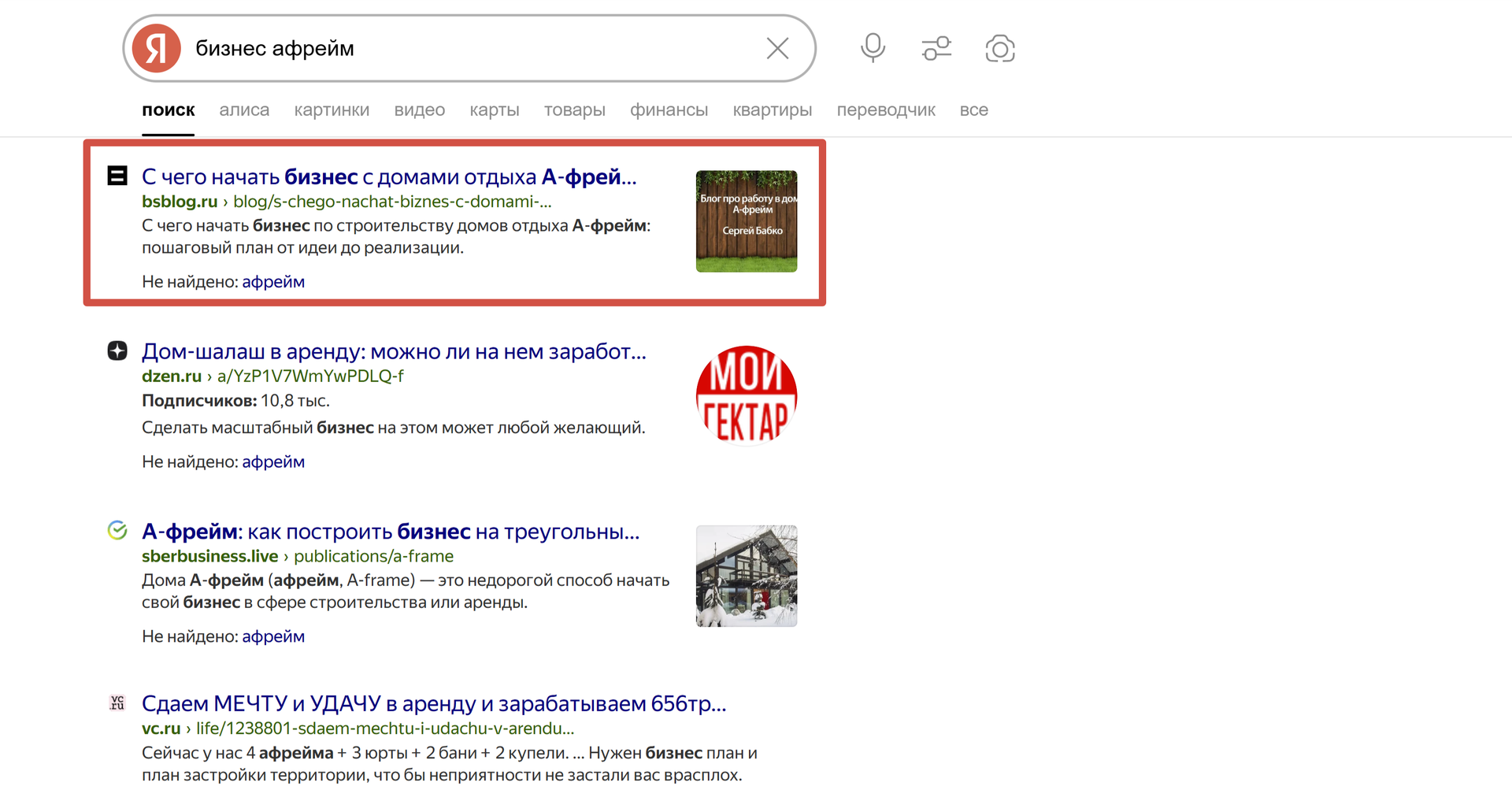
Task: Open search settings with the sliders icon
Action: (936, 48)
